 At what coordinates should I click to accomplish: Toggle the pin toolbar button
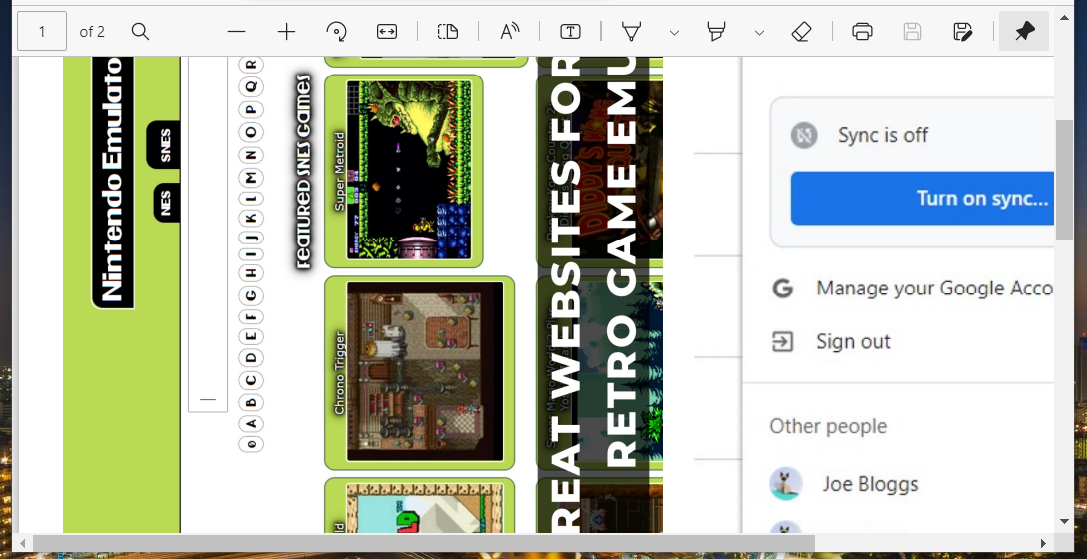point(1024,31)
